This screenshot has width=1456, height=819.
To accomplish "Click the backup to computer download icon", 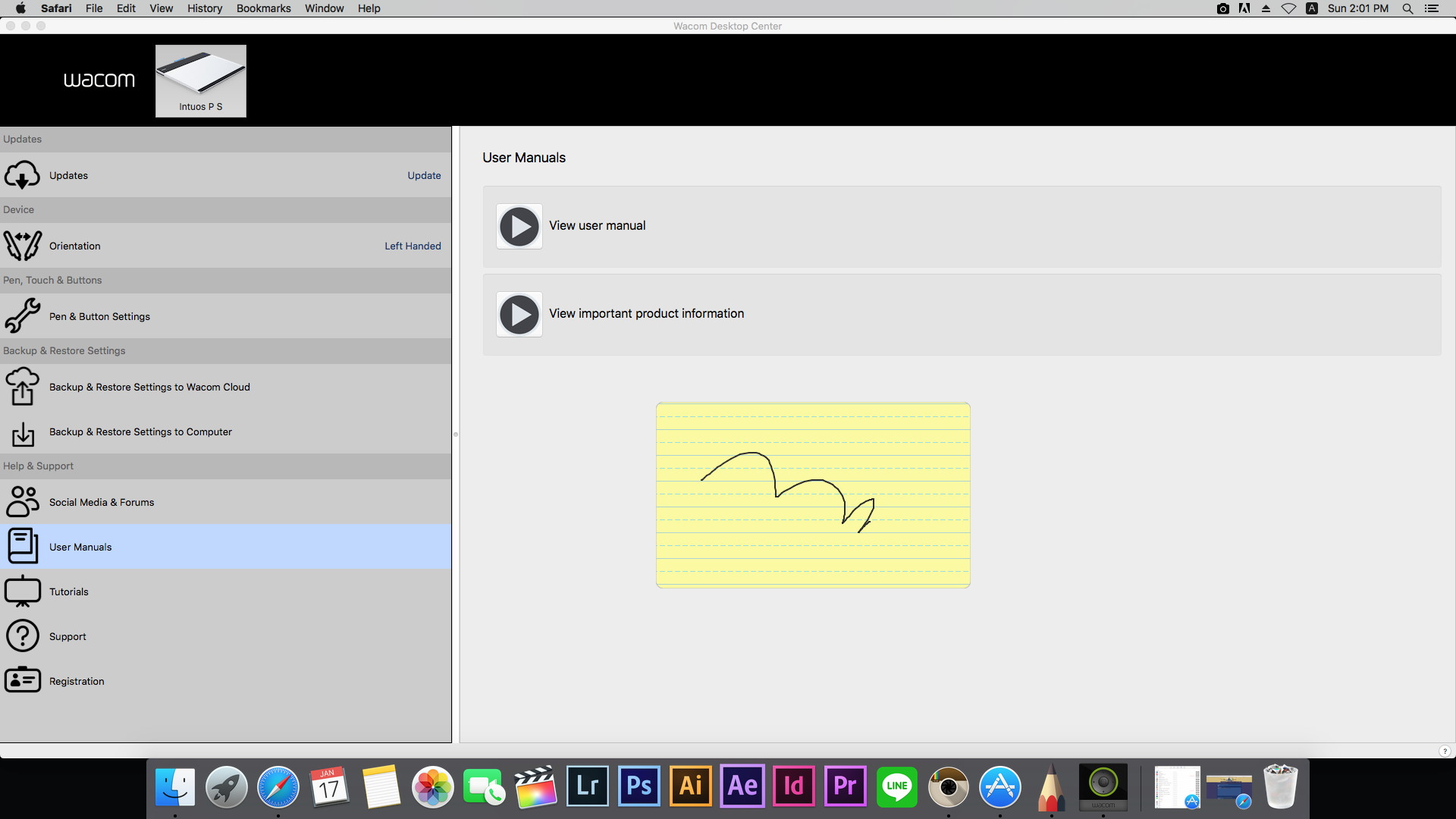I will 23,433.
